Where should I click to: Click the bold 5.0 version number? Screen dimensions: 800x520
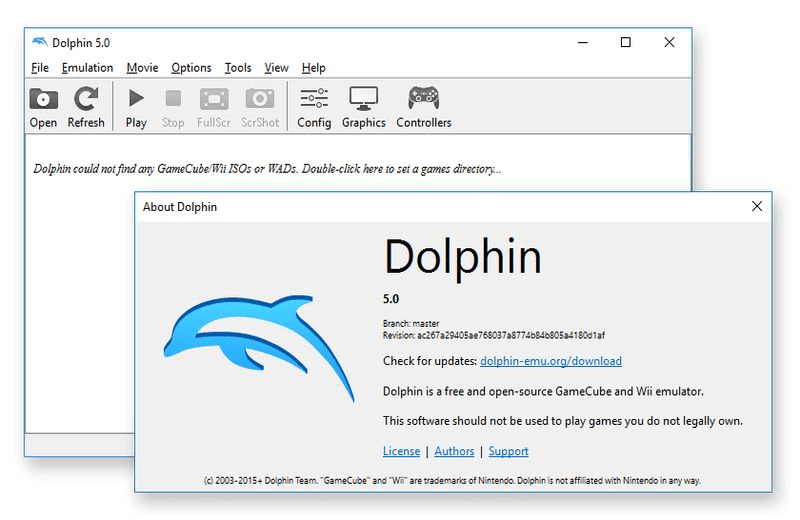[391, 299]
